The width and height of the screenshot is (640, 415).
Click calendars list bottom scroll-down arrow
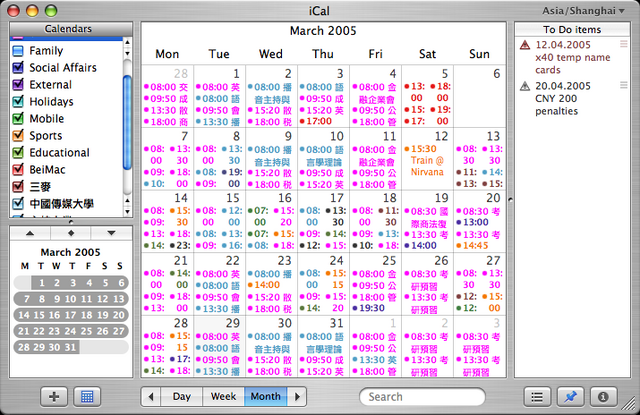click(127, 211)
